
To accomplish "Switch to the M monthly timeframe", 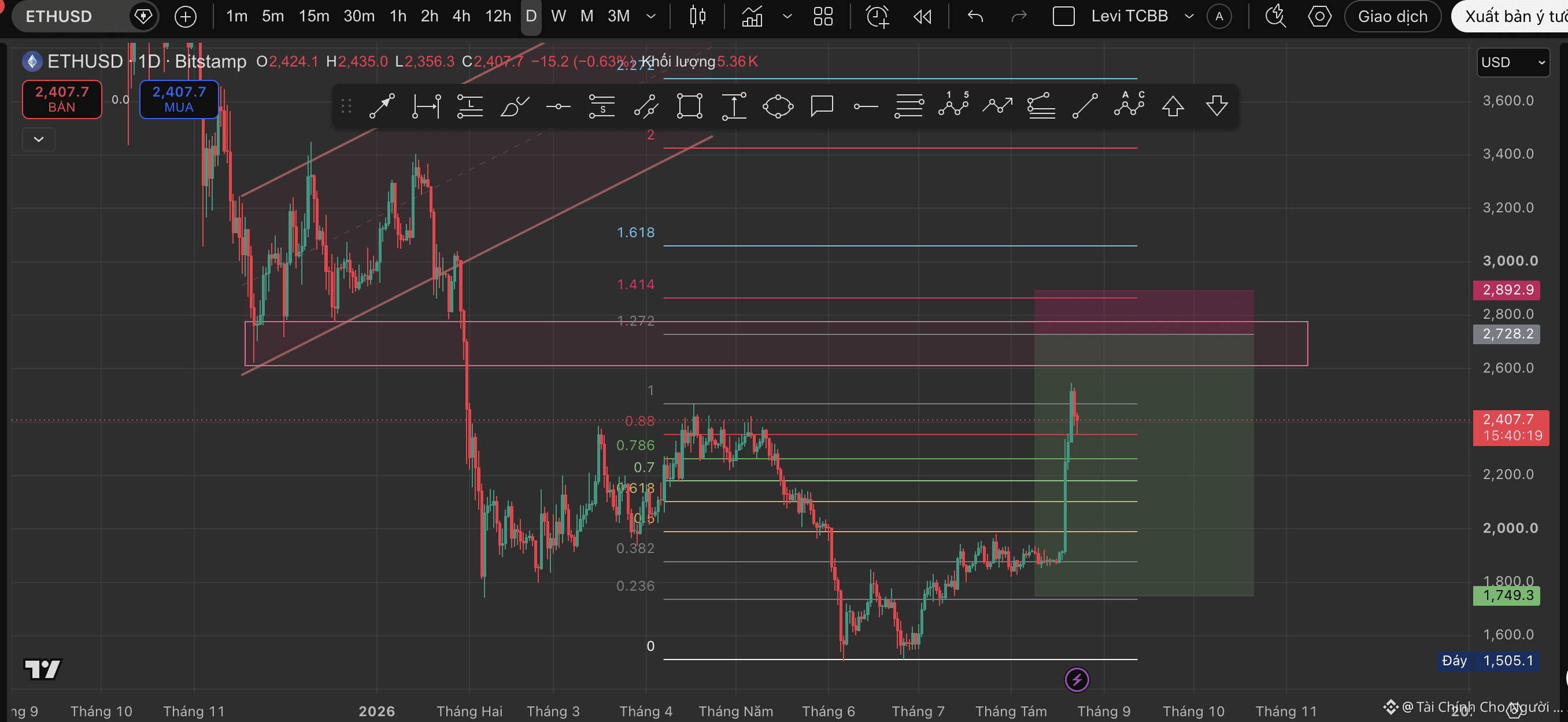I will pos(587,16).
